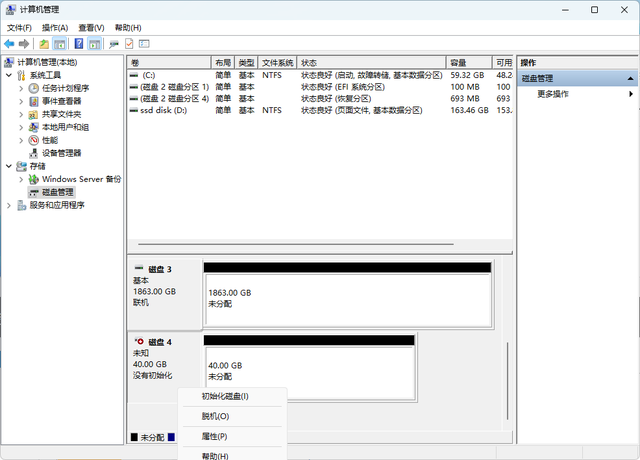Select the 磁盘 2 磁盘分区 1 row

(x=320, y=87)
